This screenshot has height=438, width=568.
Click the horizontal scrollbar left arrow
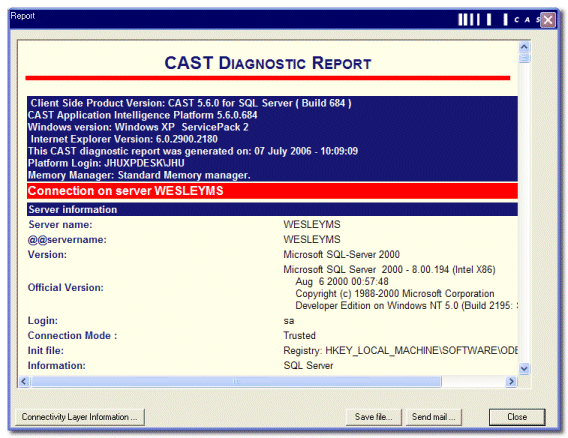24,381
